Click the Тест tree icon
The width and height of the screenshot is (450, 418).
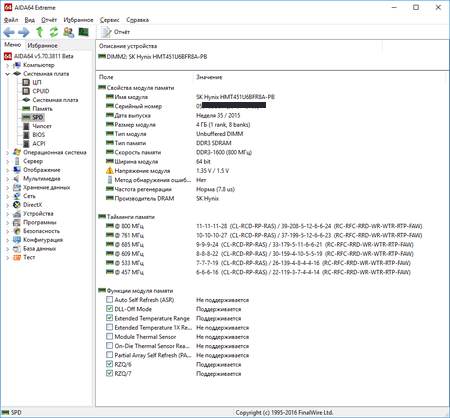click(x=17, y=257)
